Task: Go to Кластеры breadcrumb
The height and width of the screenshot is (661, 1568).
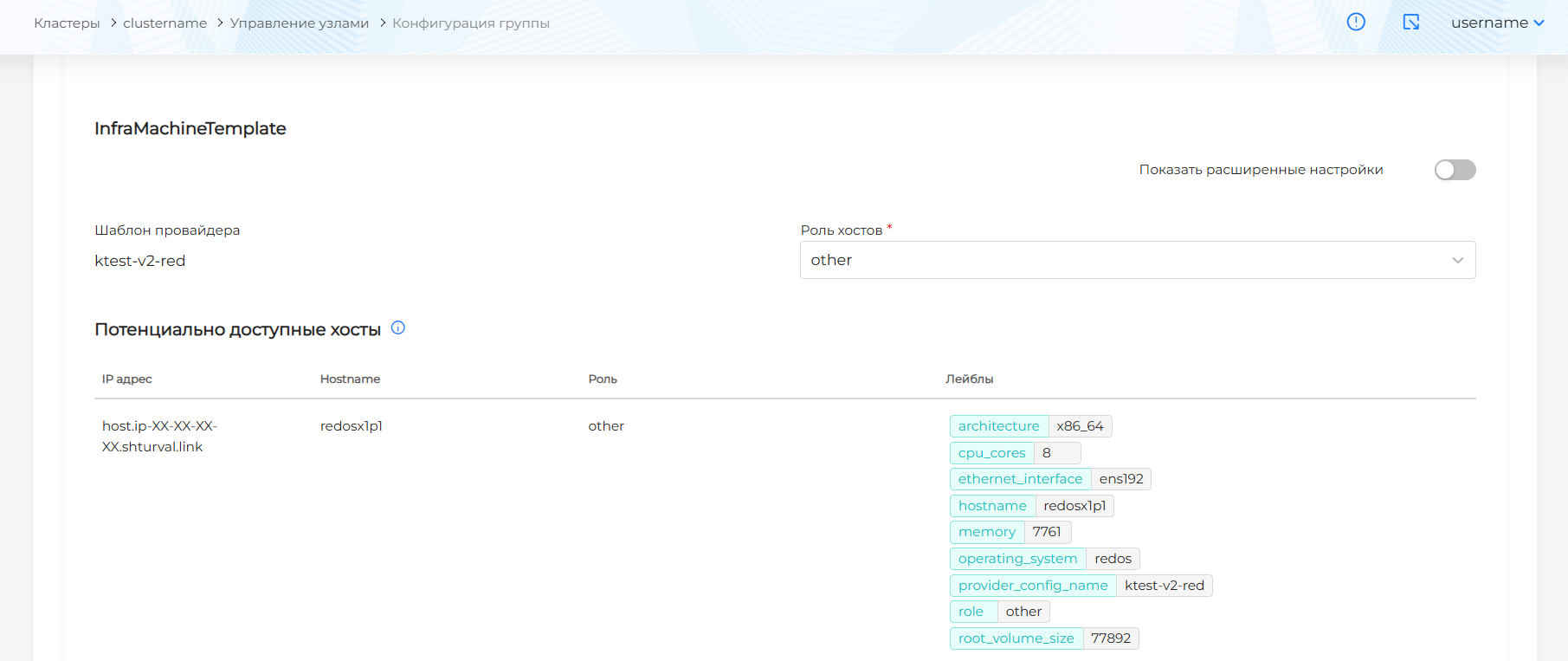Action: tap(67, 23)
